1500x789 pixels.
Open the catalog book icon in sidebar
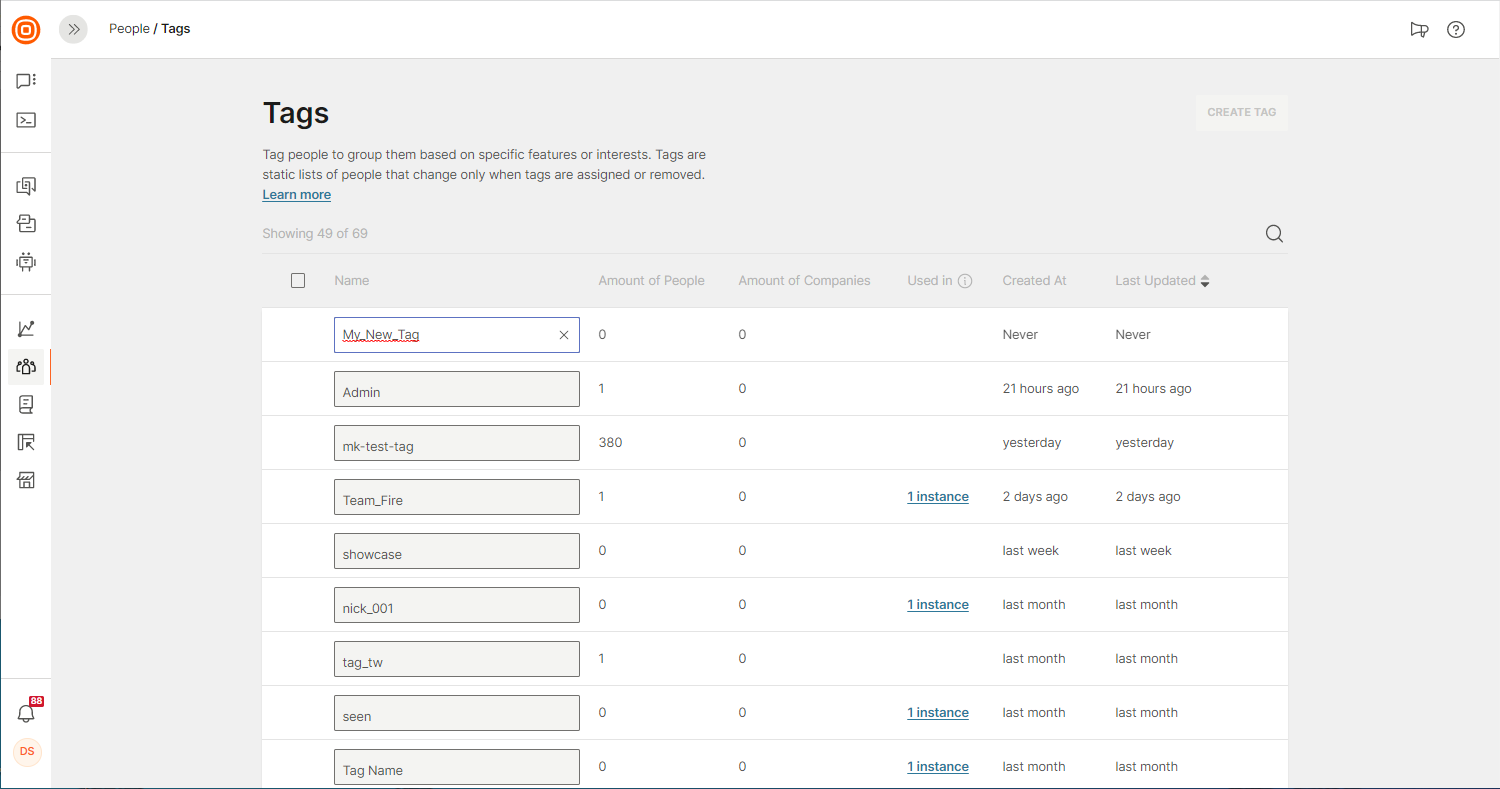(26, 404)
